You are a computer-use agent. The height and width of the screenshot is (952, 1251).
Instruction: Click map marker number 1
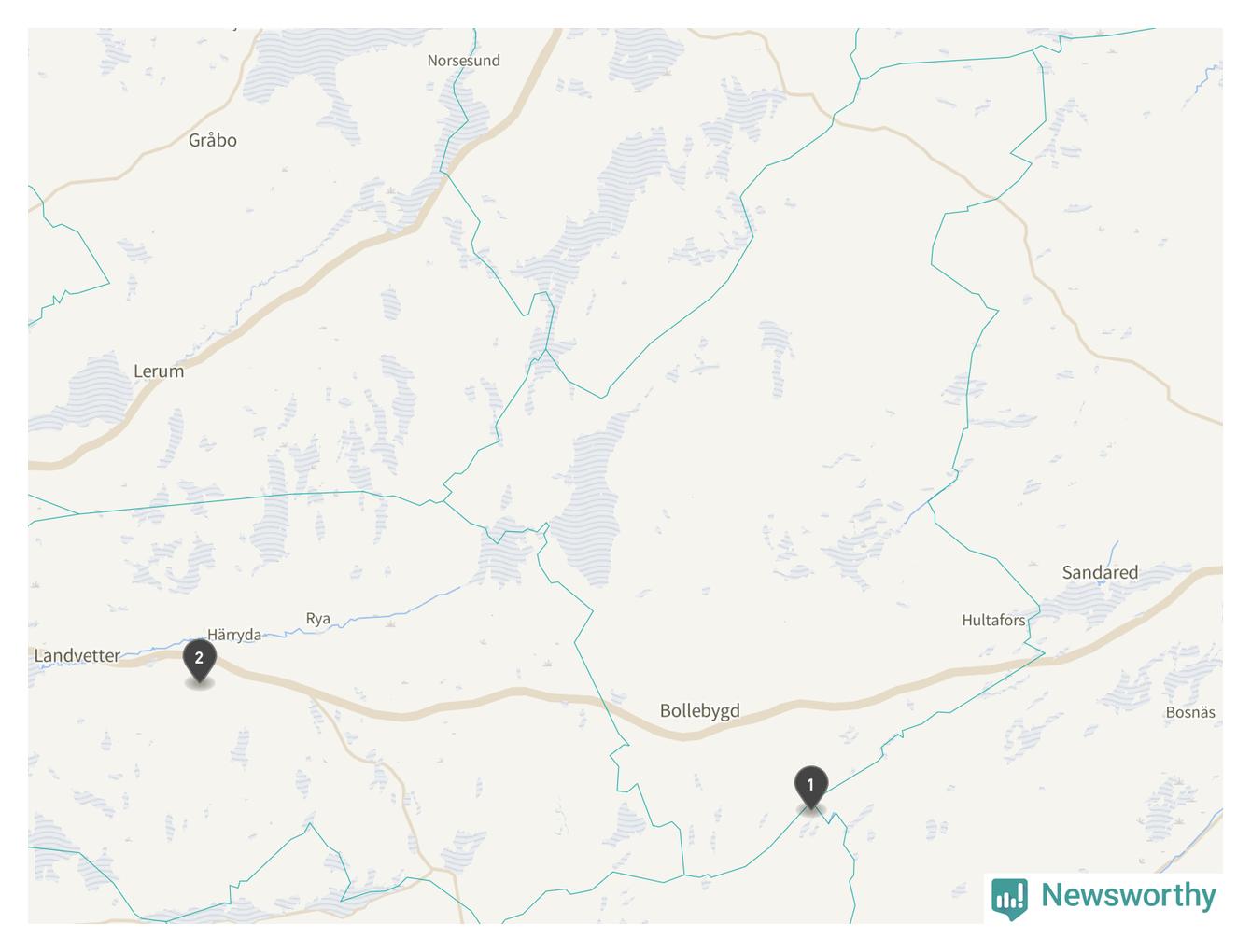click(810, 788)
